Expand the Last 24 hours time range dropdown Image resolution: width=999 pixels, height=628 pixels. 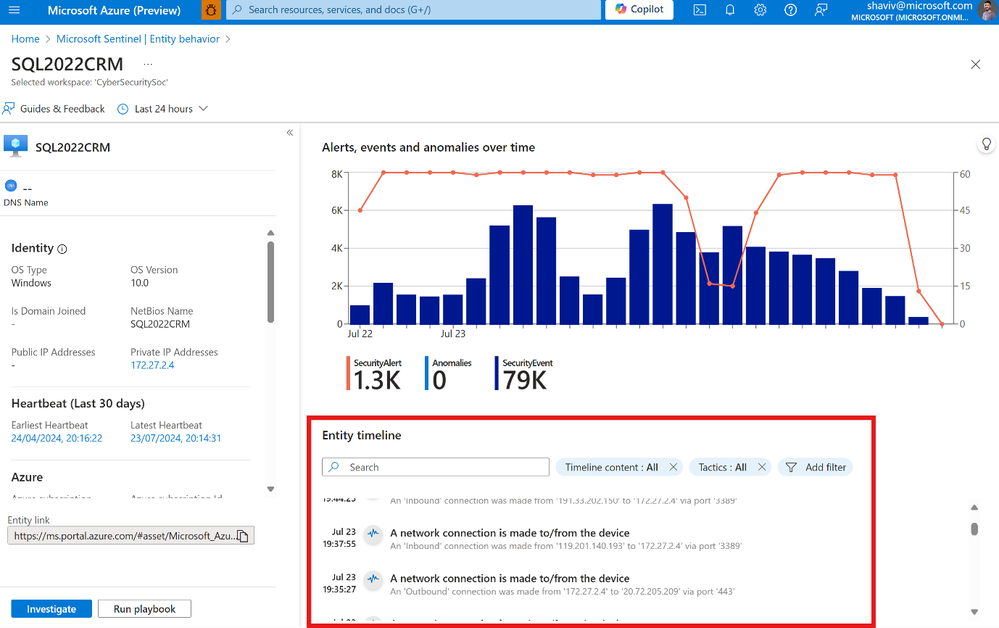coord(163,109)
